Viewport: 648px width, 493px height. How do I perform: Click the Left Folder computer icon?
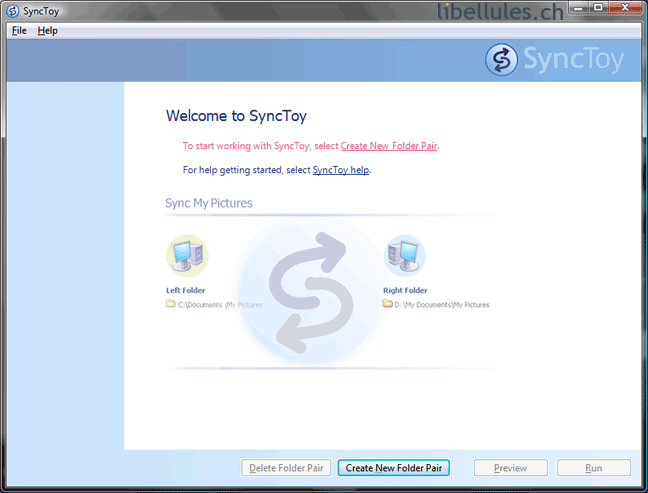[x=187, y=255]
